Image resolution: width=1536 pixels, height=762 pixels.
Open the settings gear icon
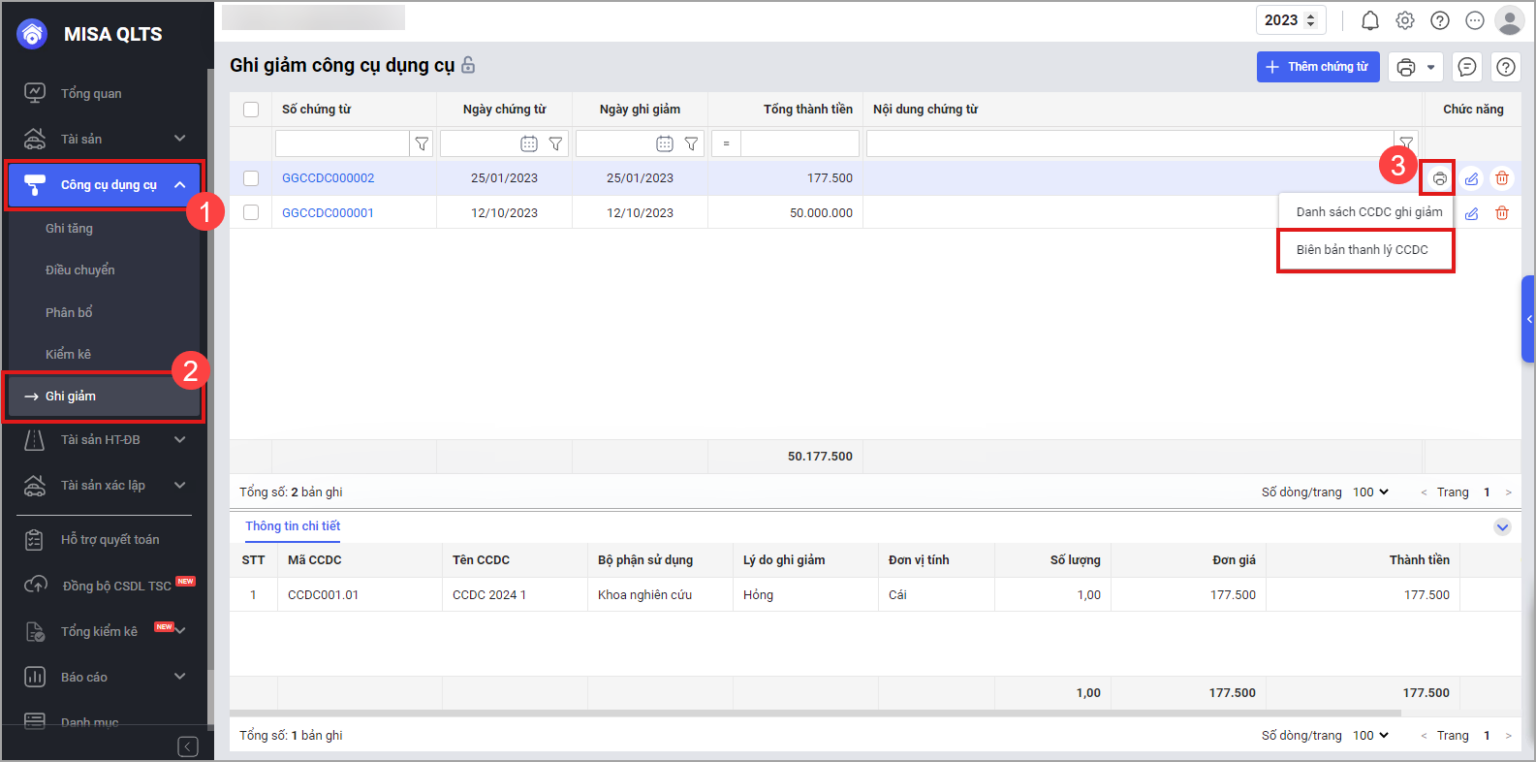tap(1405, 20)
